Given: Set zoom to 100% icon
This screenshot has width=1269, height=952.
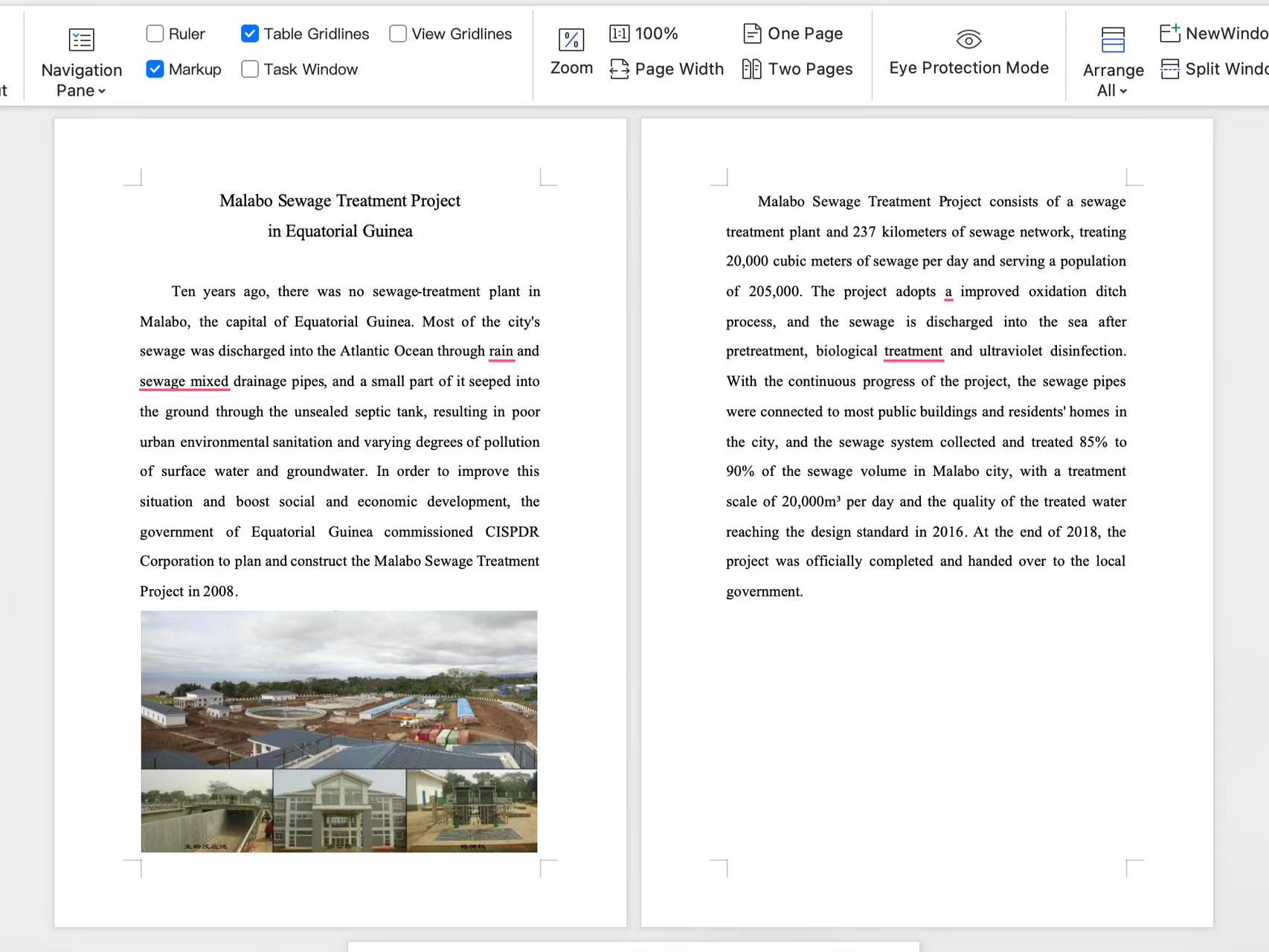Looking at the screenshot, I should tap(619, 33).
